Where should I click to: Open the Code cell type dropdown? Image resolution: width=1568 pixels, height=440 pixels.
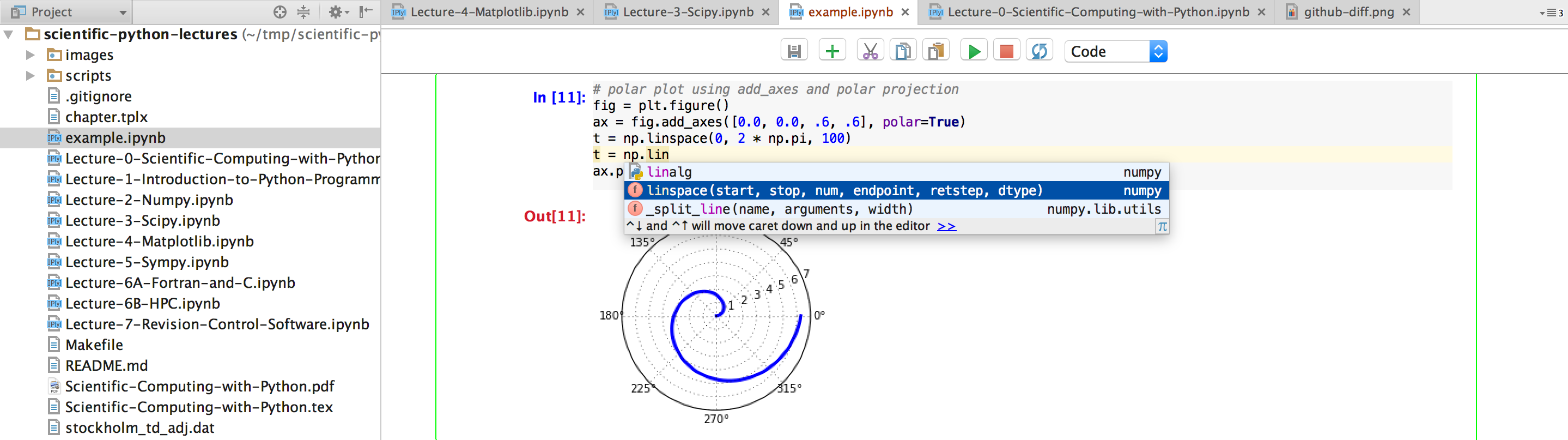(x=1115, y=51)
